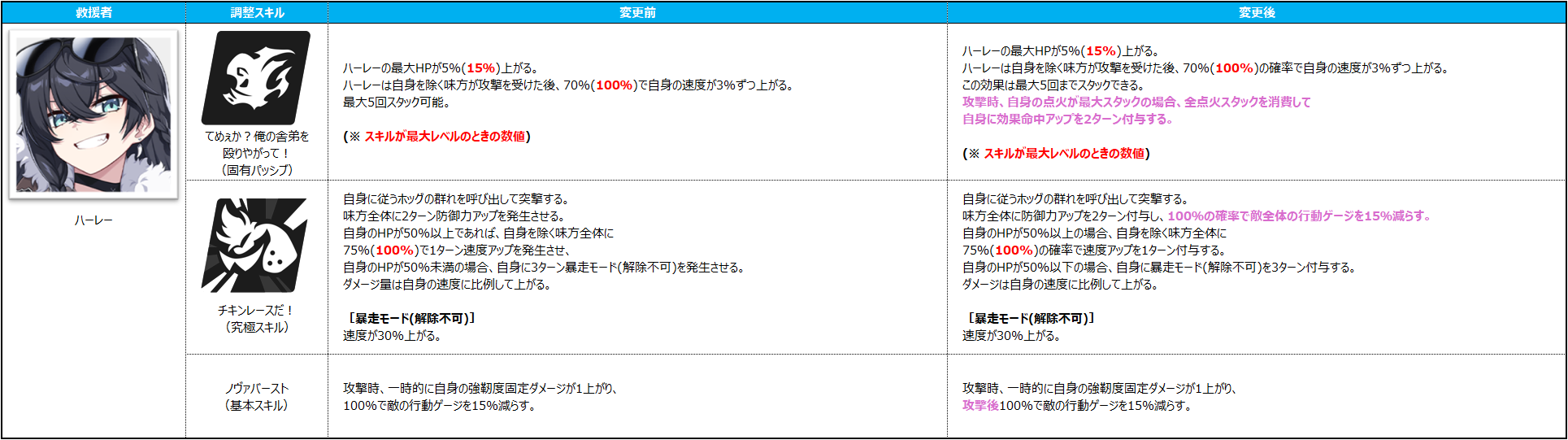This screenshot has height=440, width=1568.
Task: Click the ハーレー character portrait thumbnail
Action: 93,114
